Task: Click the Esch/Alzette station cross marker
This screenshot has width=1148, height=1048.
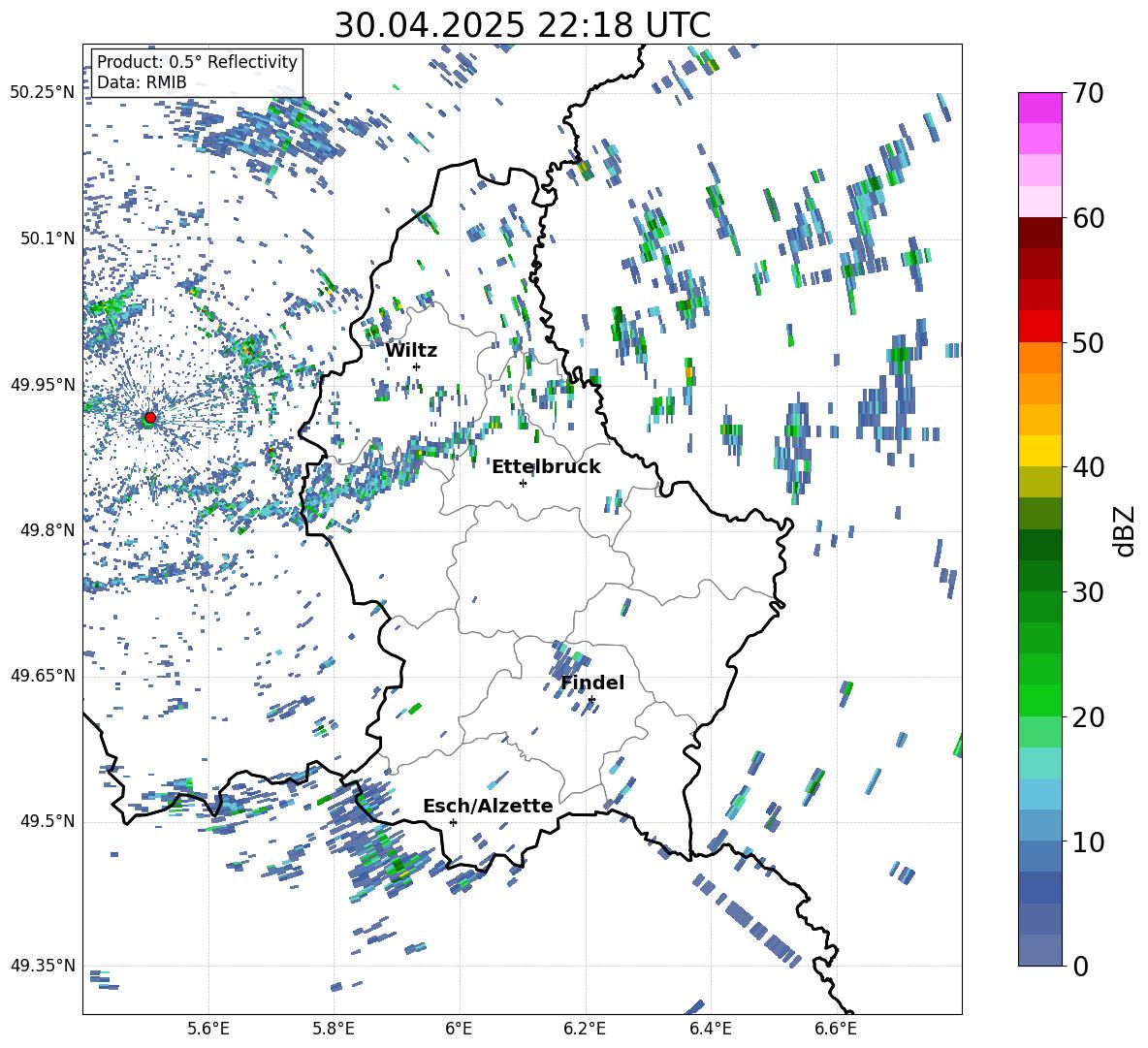Action: (x=453, y=822)
